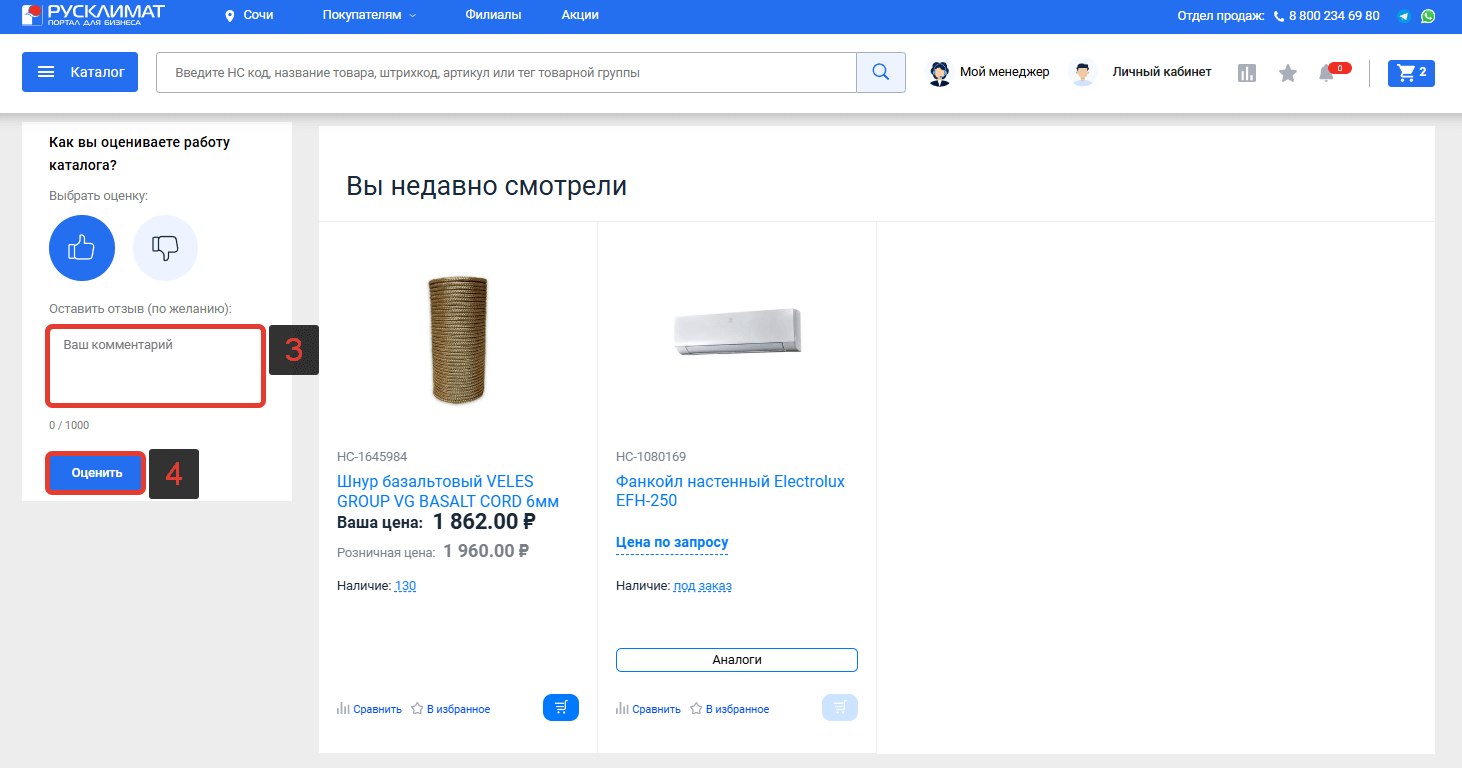The width and height of the screenshot is (1462, 768).
Task: Click the phone number 8 800 234 69 80
Action: pyautogui.click(x=1334, y=16)
